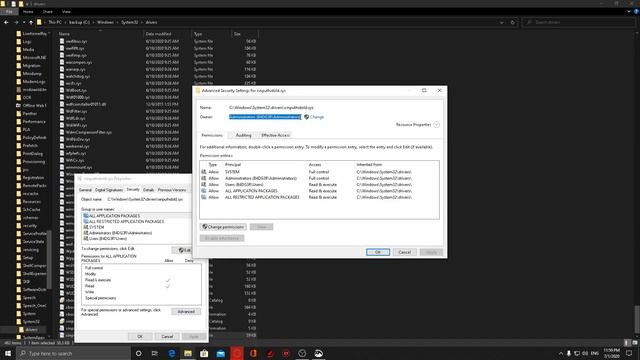The width and height of the screenshot is (640, 360).
Task: Click Cancel in Advanced Security Settings
Action: [x=404, y=252]
